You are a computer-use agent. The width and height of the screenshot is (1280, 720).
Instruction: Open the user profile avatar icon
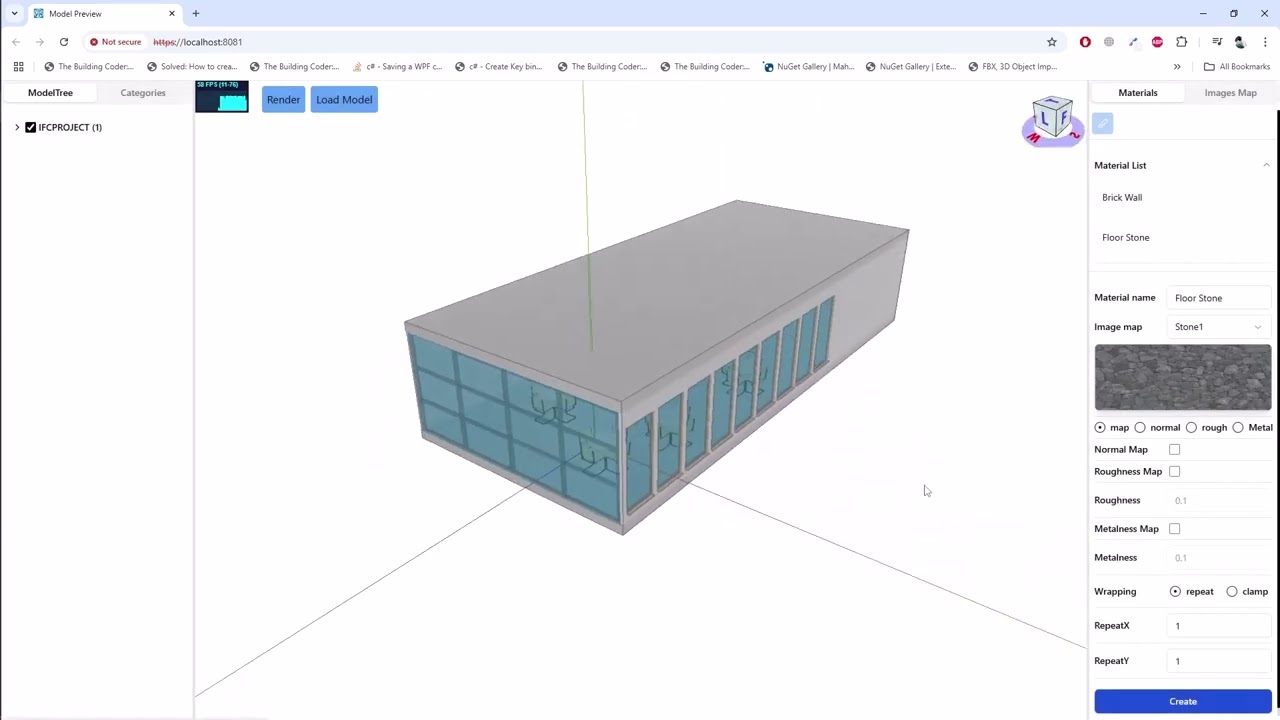pos(1240,42)
